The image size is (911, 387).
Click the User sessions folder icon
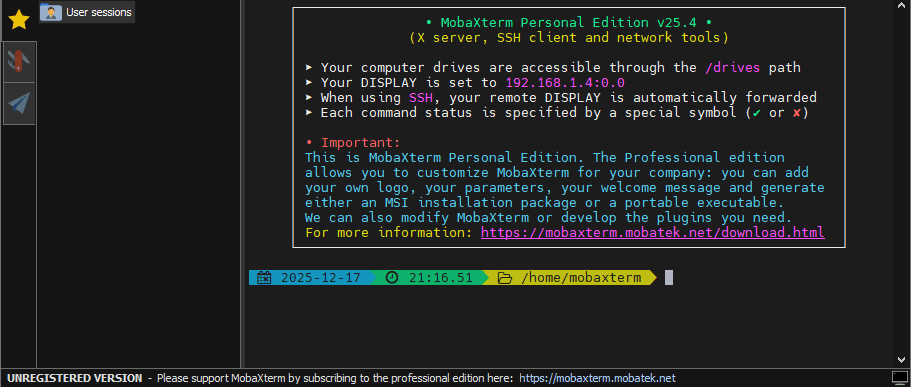[51, 12]
